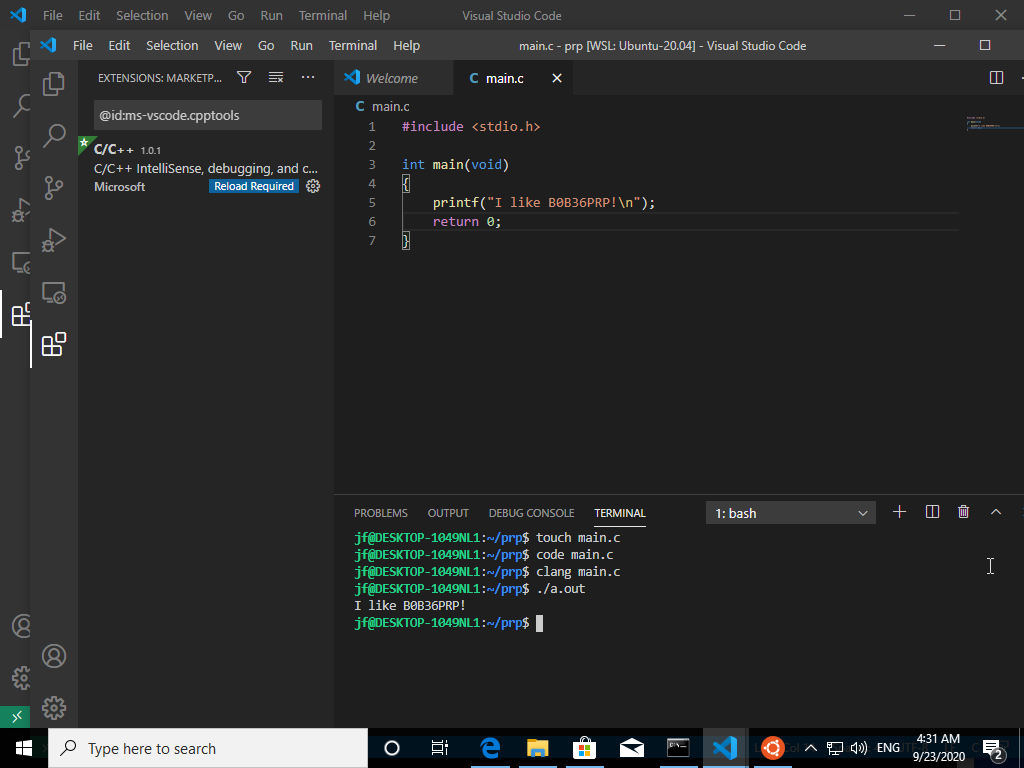Open the Extensions panel's three-dot more actions menu

tap(308, 78)
